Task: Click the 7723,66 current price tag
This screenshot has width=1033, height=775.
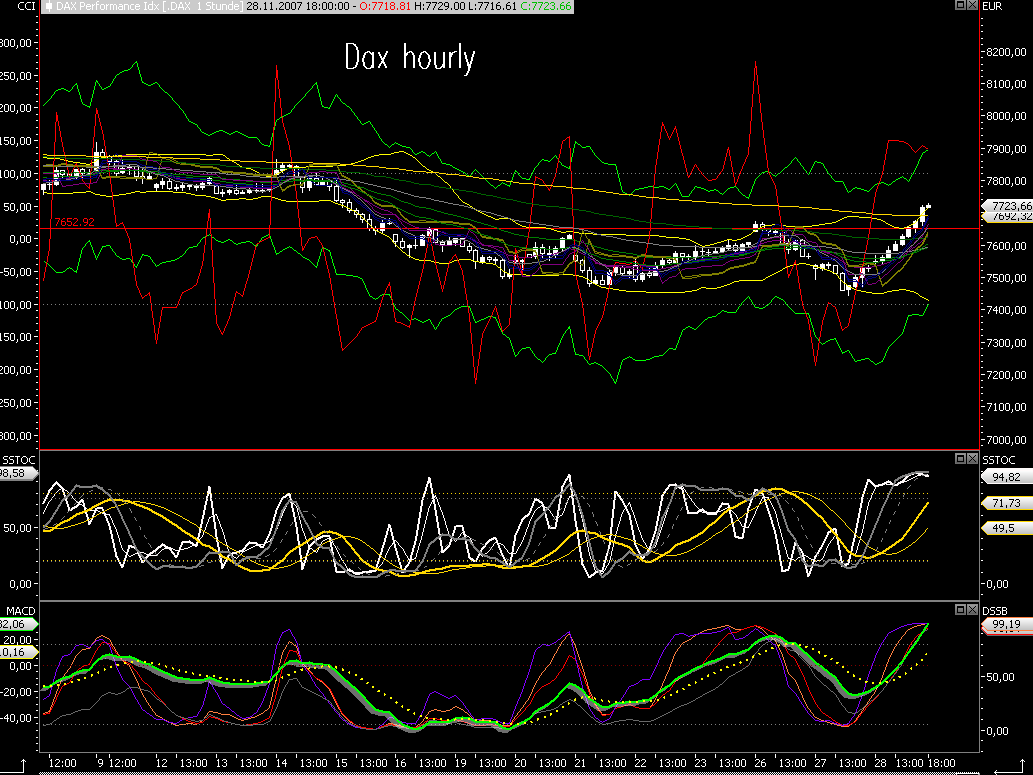Action: tap(1008, 205)
